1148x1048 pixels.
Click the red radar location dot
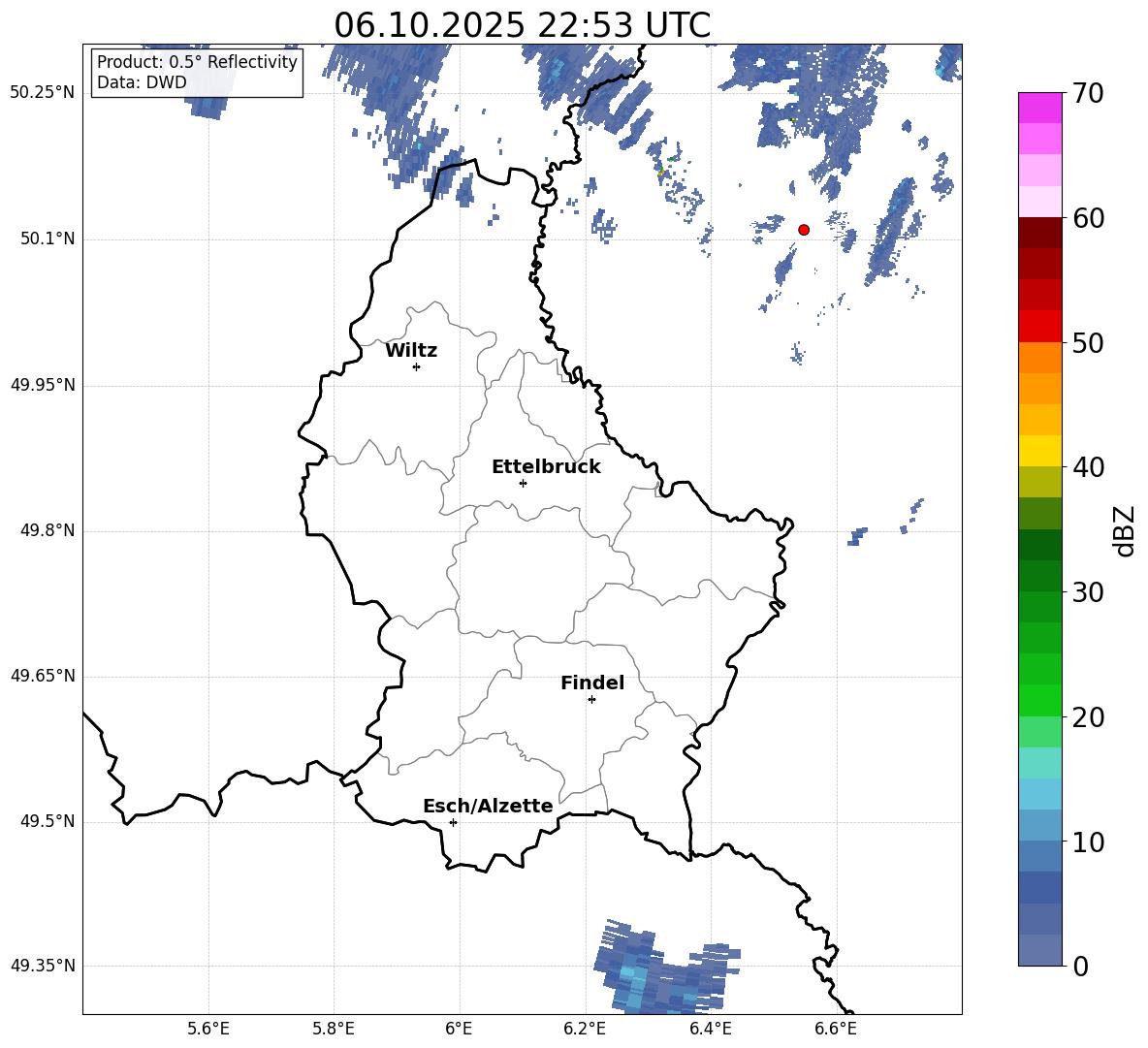pyautogui.click(x=804, y=230)
